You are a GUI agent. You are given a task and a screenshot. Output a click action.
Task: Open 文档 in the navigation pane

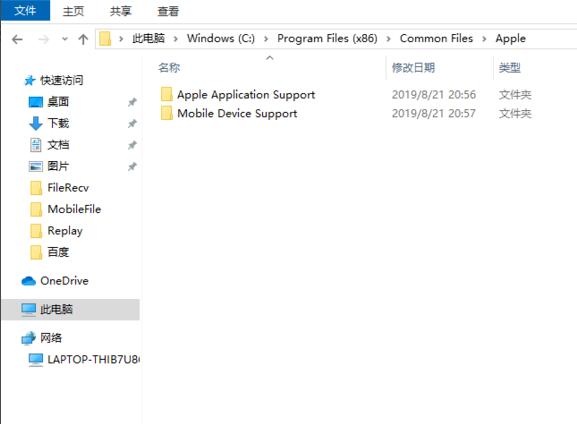[58, 145]
